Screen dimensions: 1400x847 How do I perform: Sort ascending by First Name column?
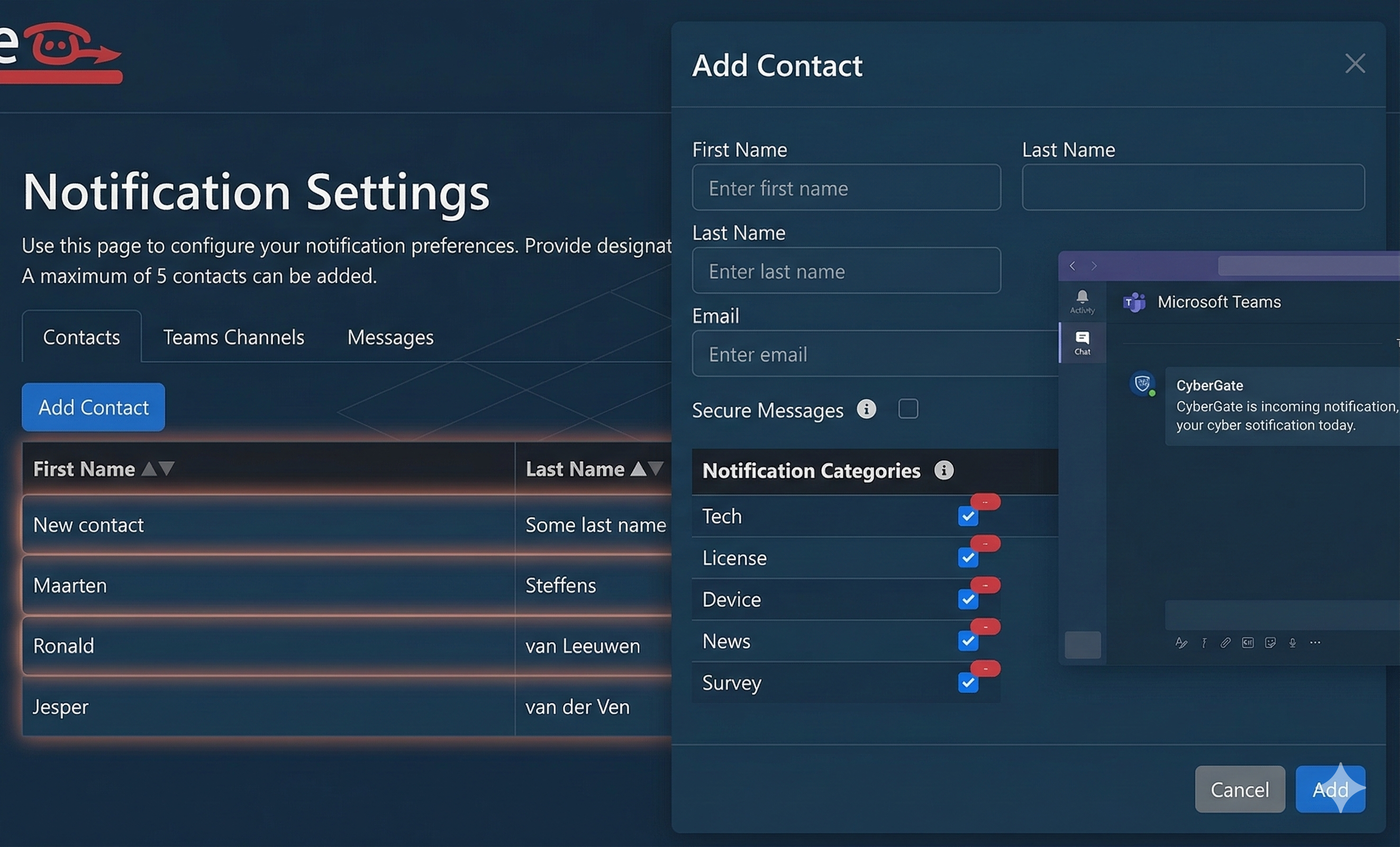click(149, 469)
